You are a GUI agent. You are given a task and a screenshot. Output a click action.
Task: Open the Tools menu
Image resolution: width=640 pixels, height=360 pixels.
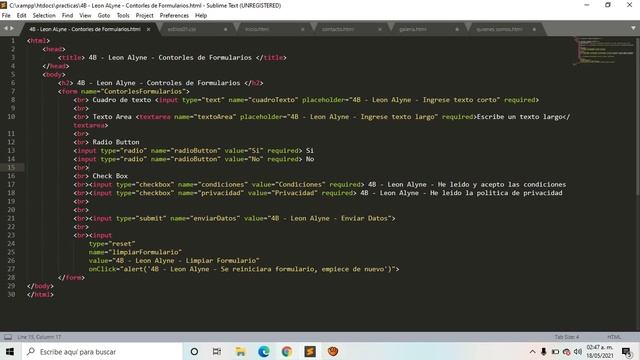[123, 16]
